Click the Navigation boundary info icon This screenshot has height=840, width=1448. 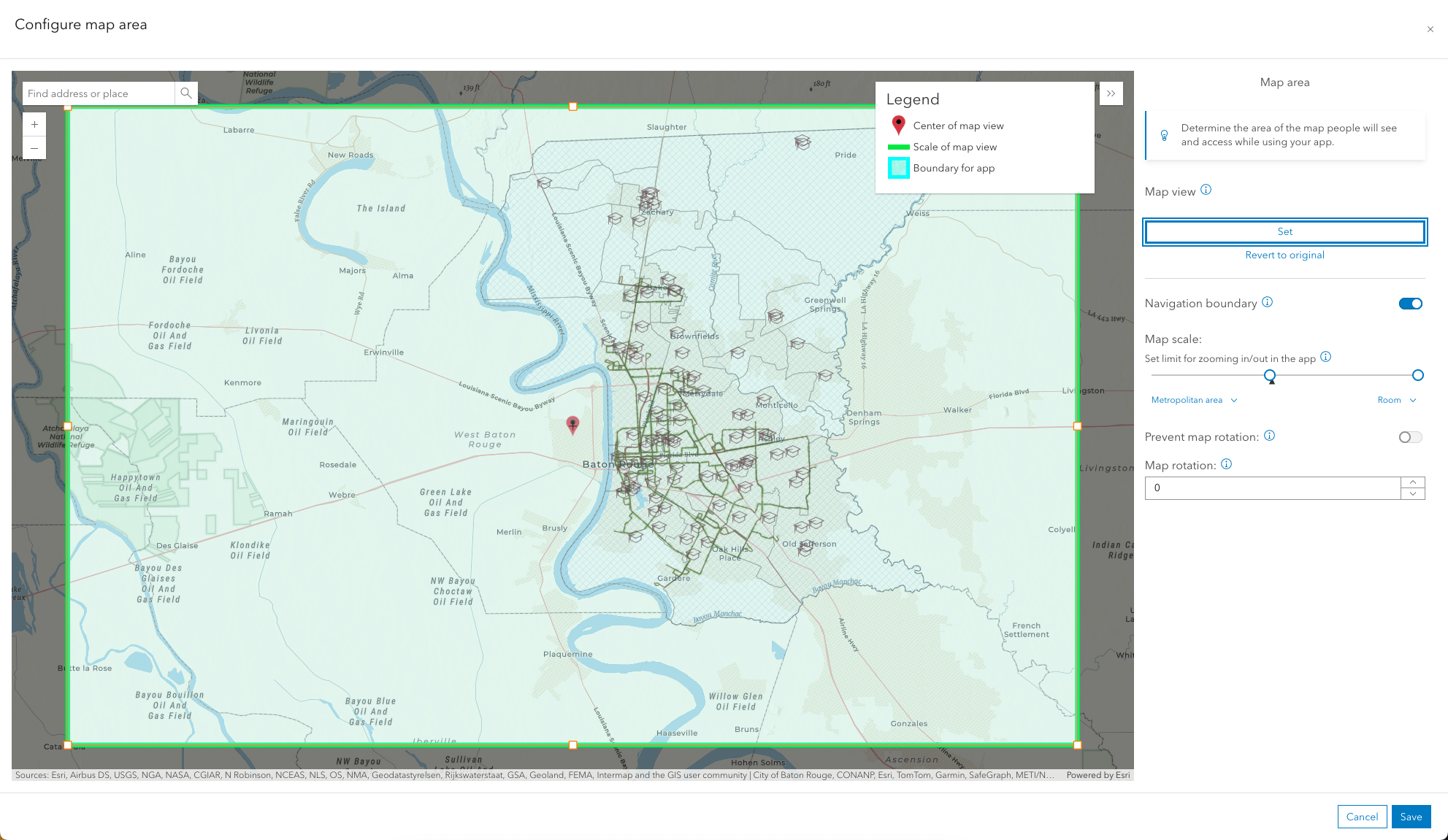coord(1268,302)
